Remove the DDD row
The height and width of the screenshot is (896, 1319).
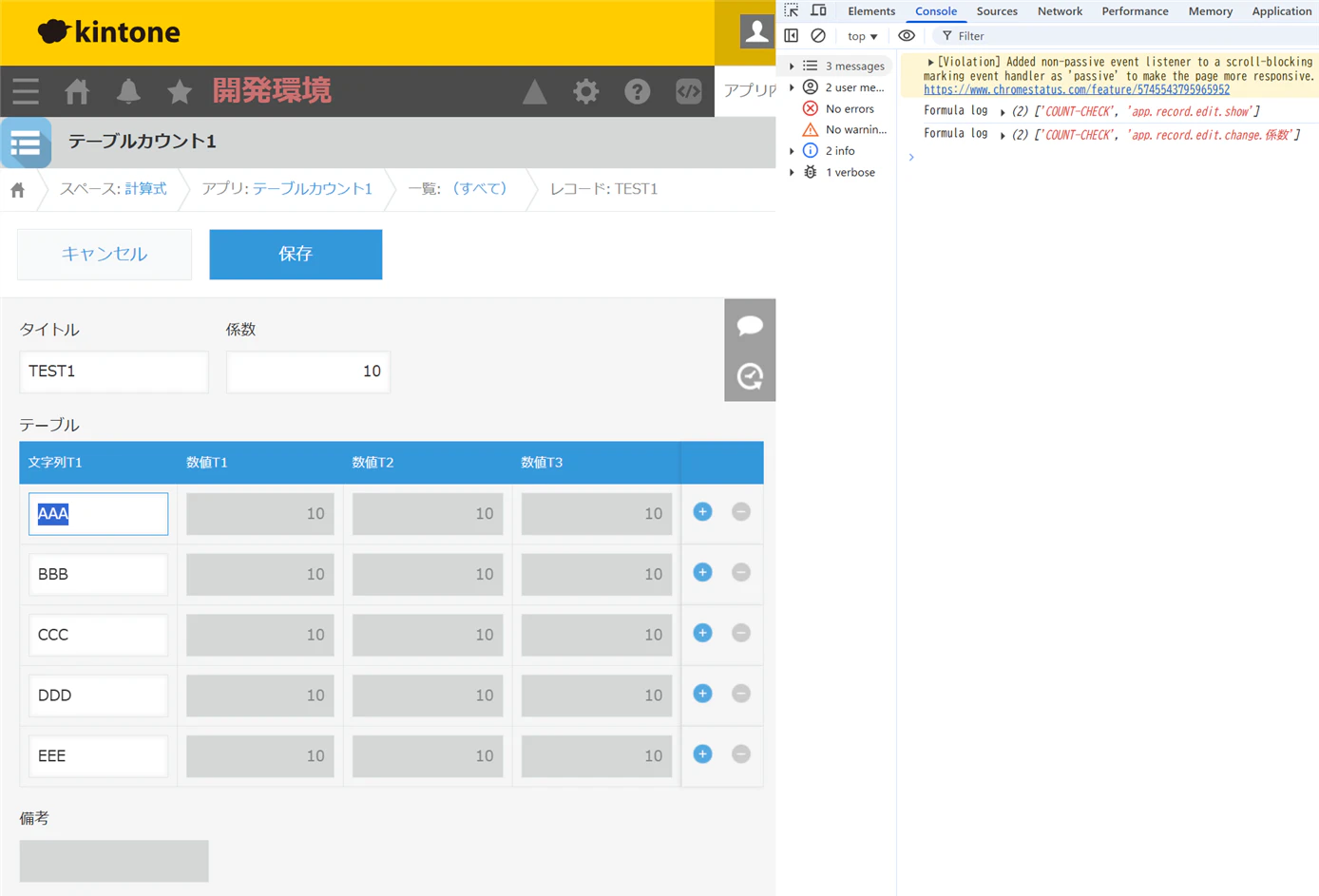click(x=741, y=694)
